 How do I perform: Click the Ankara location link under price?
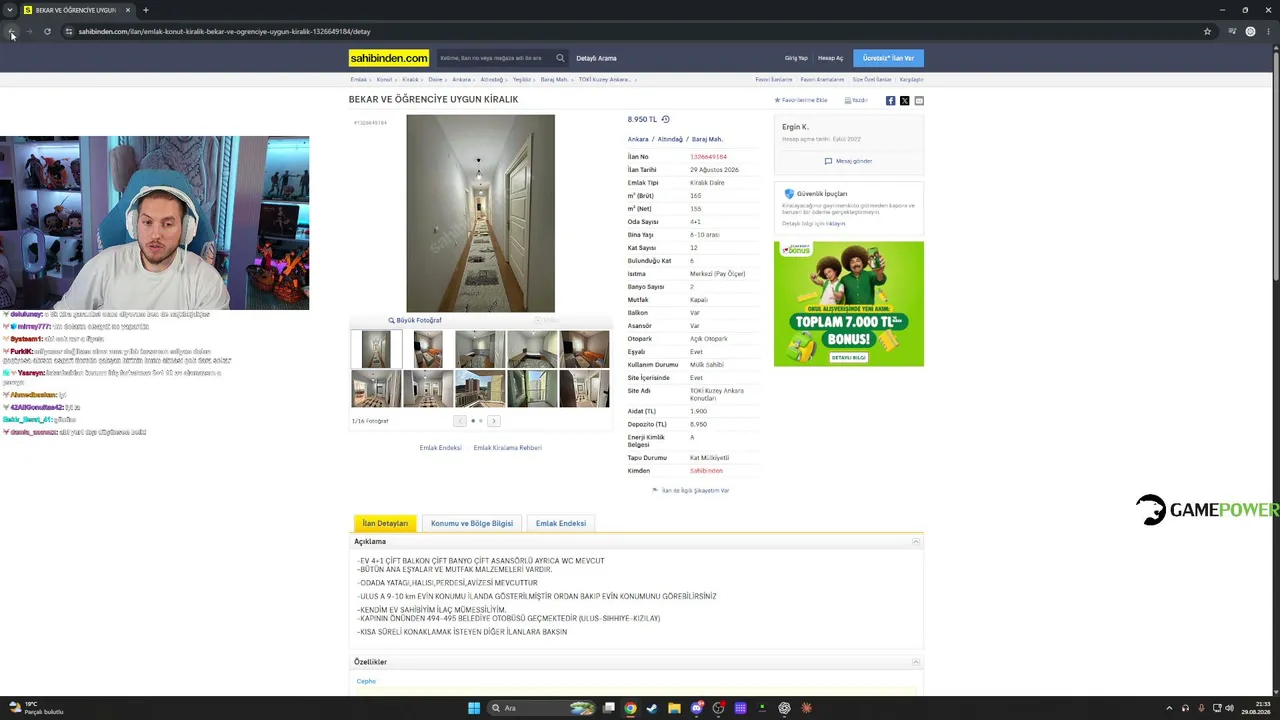pos(638,139)
